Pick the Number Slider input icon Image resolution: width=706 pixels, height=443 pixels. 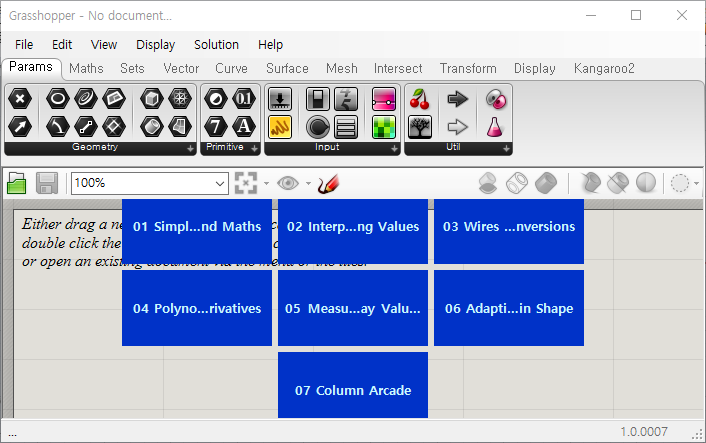[x=280, y=99]
